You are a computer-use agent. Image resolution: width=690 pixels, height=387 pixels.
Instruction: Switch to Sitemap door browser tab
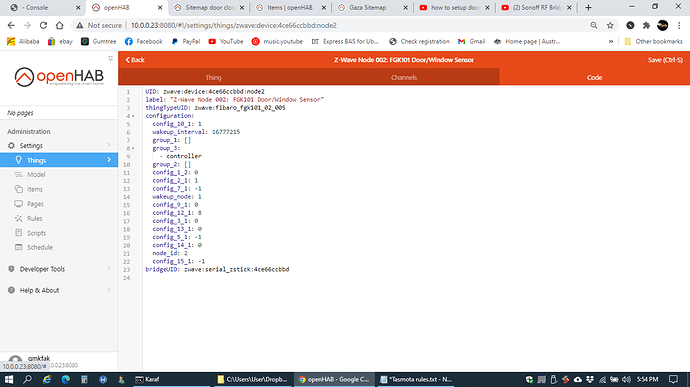pyautogui.click(x=209, y=7)
